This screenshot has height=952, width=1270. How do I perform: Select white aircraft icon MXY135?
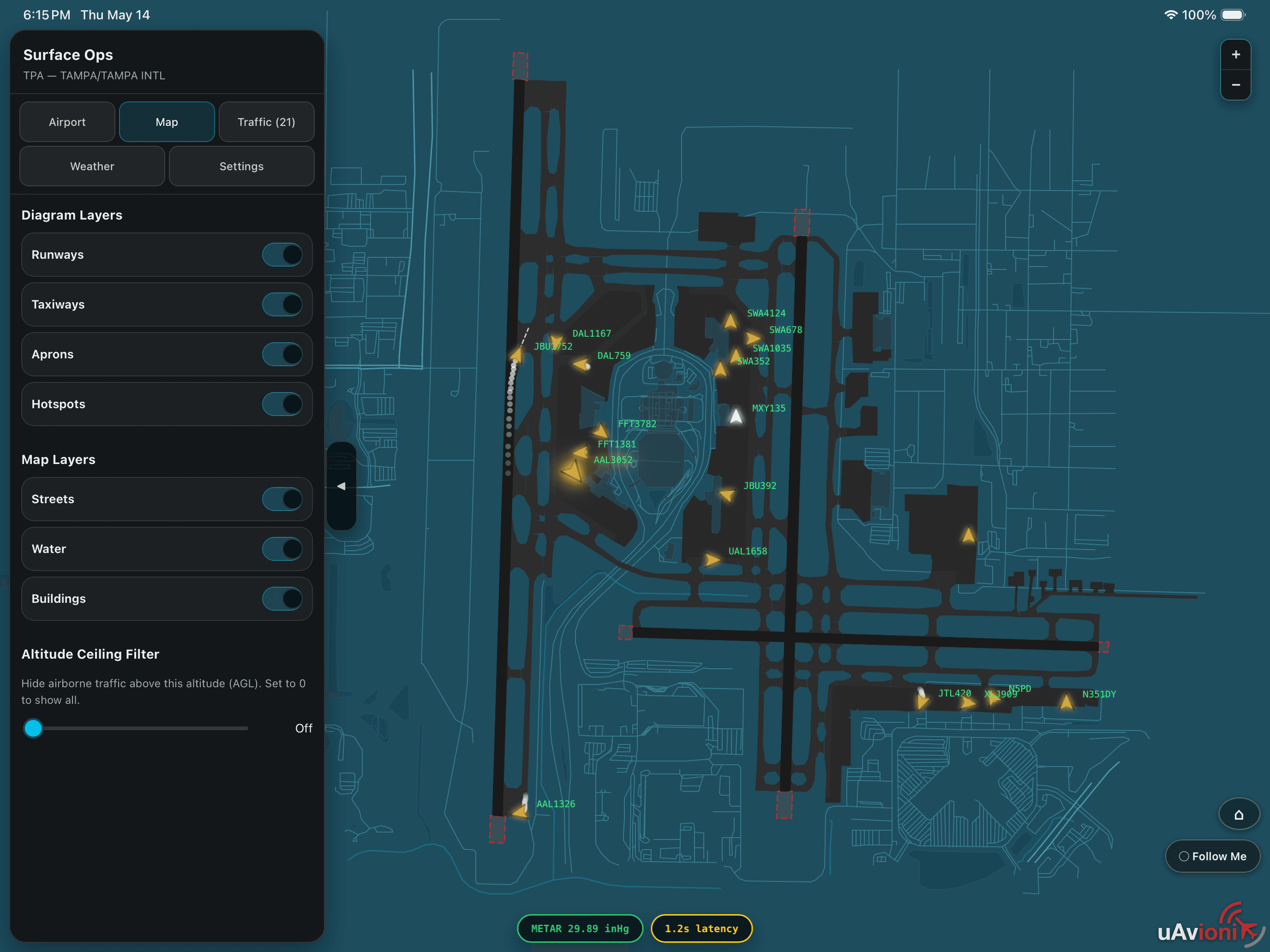(x=736, y=416)
